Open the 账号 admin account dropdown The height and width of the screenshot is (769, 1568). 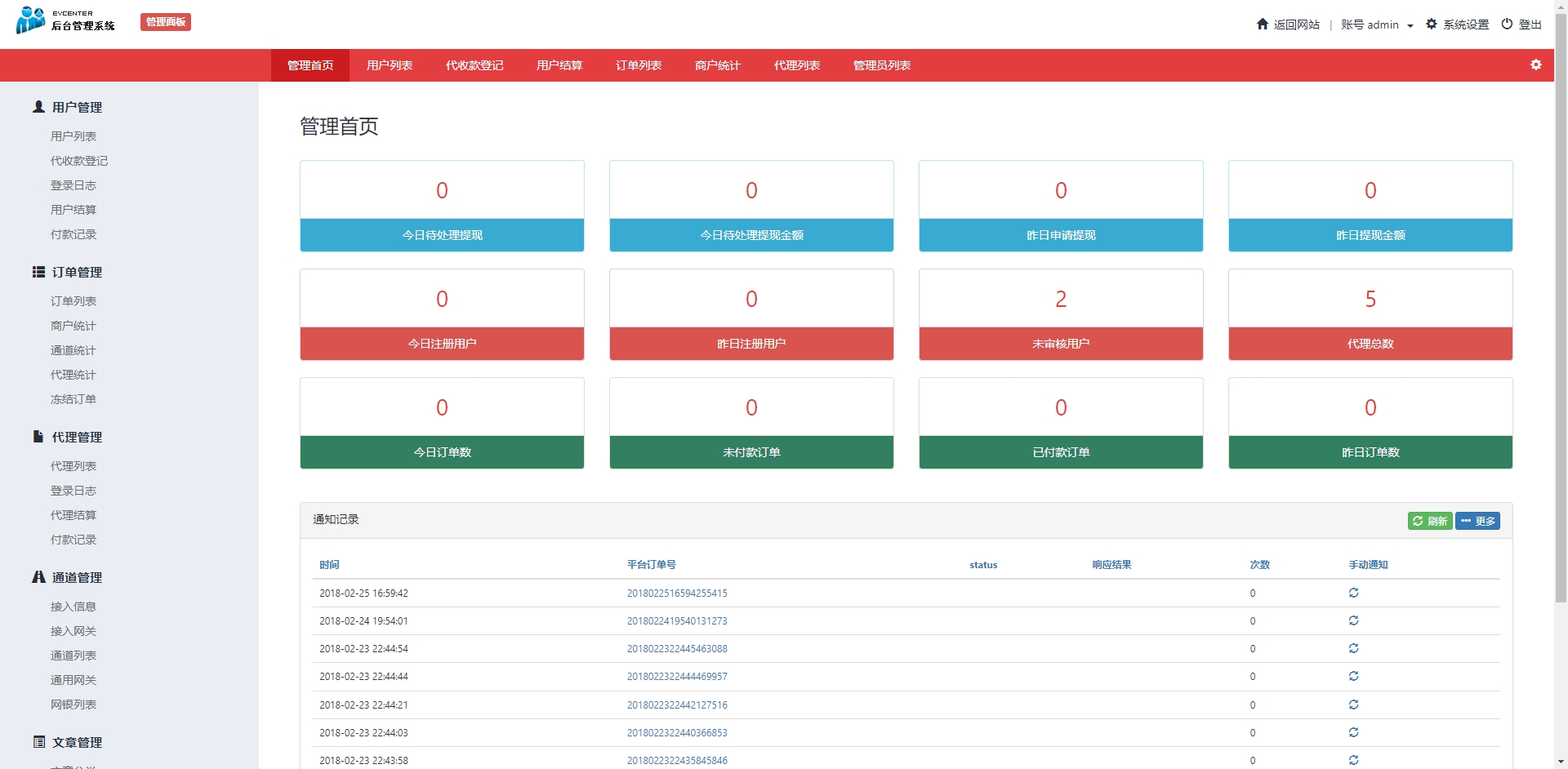point(1377,24)
